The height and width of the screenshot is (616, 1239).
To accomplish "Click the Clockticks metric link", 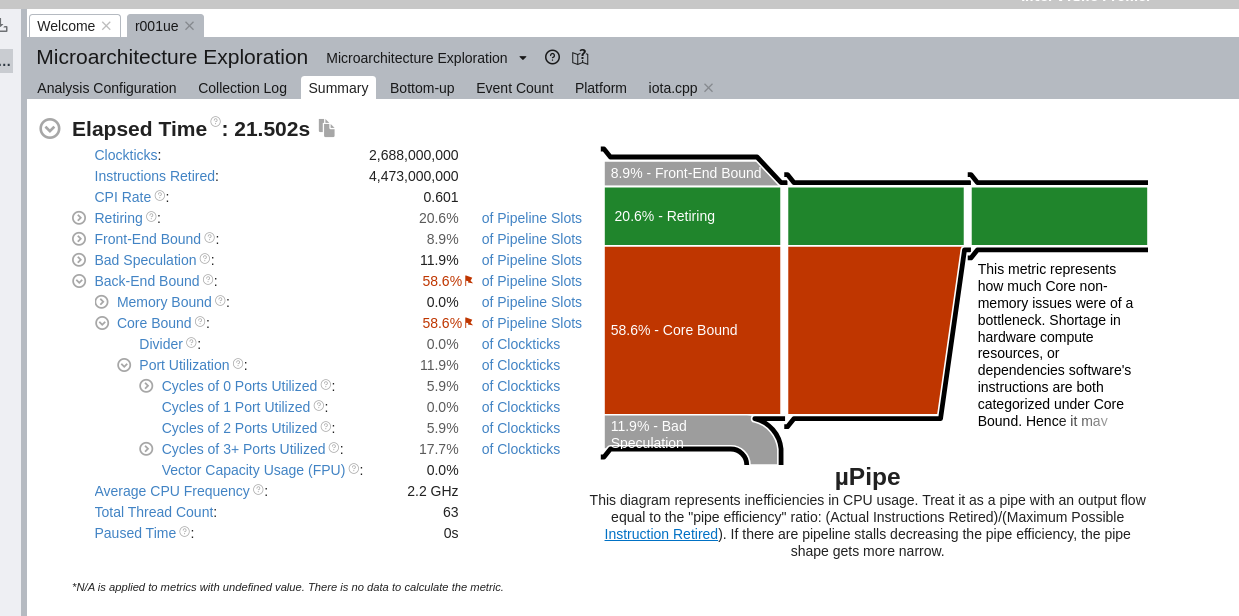I will click(x=125, y=155).
